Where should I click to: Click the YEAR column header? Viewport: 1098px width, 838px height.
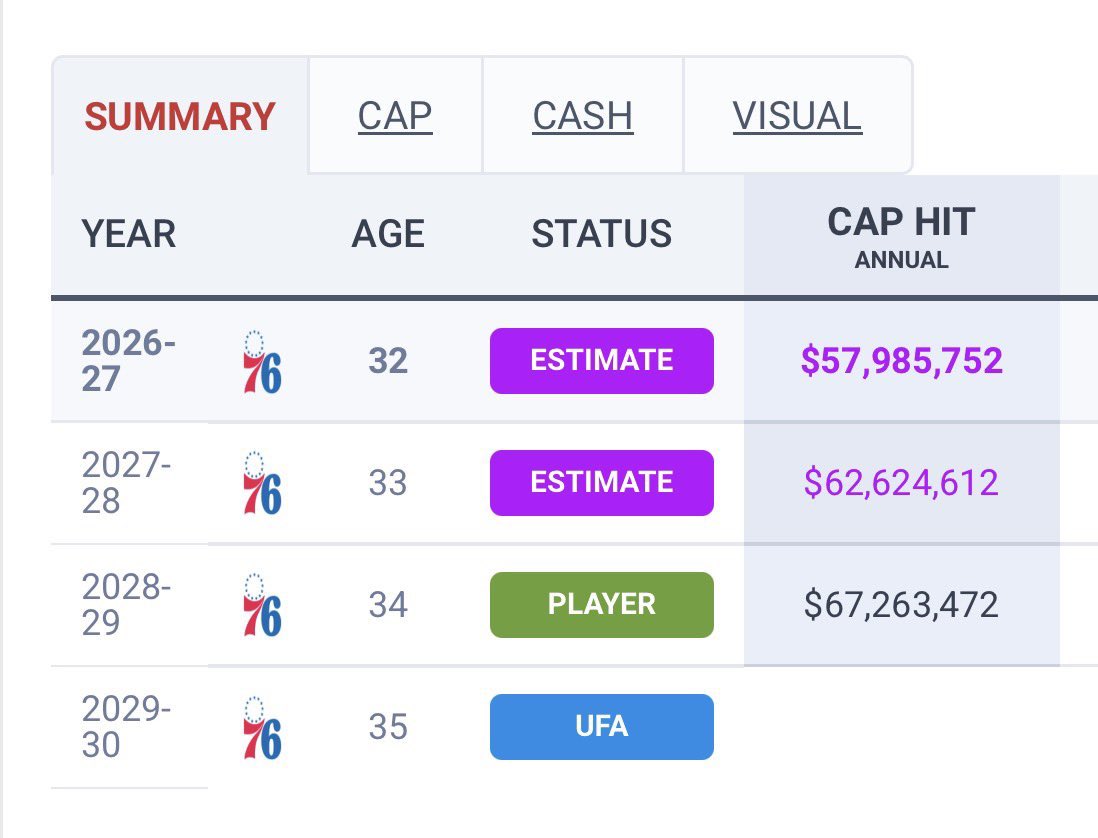point(129,233)
